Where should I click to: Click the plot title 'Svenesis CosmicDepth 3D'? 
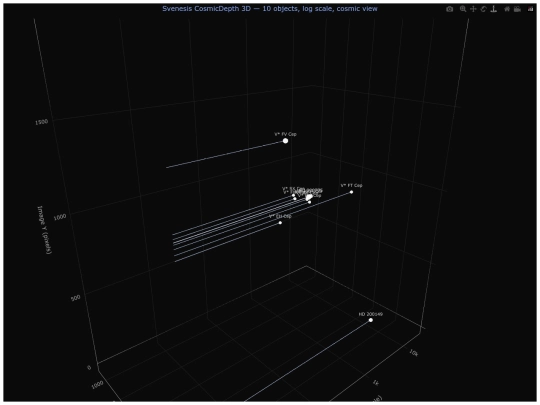click(x=207, y=9)
